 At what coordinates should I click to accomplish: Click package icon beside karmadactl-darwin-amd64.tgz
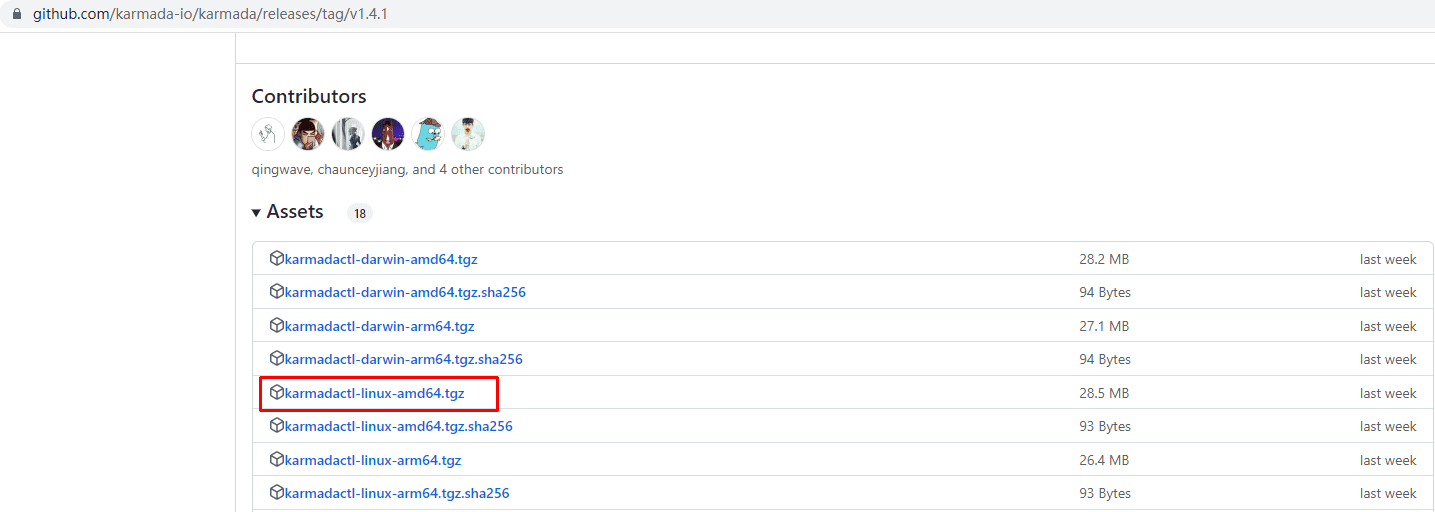click(277, 258)
